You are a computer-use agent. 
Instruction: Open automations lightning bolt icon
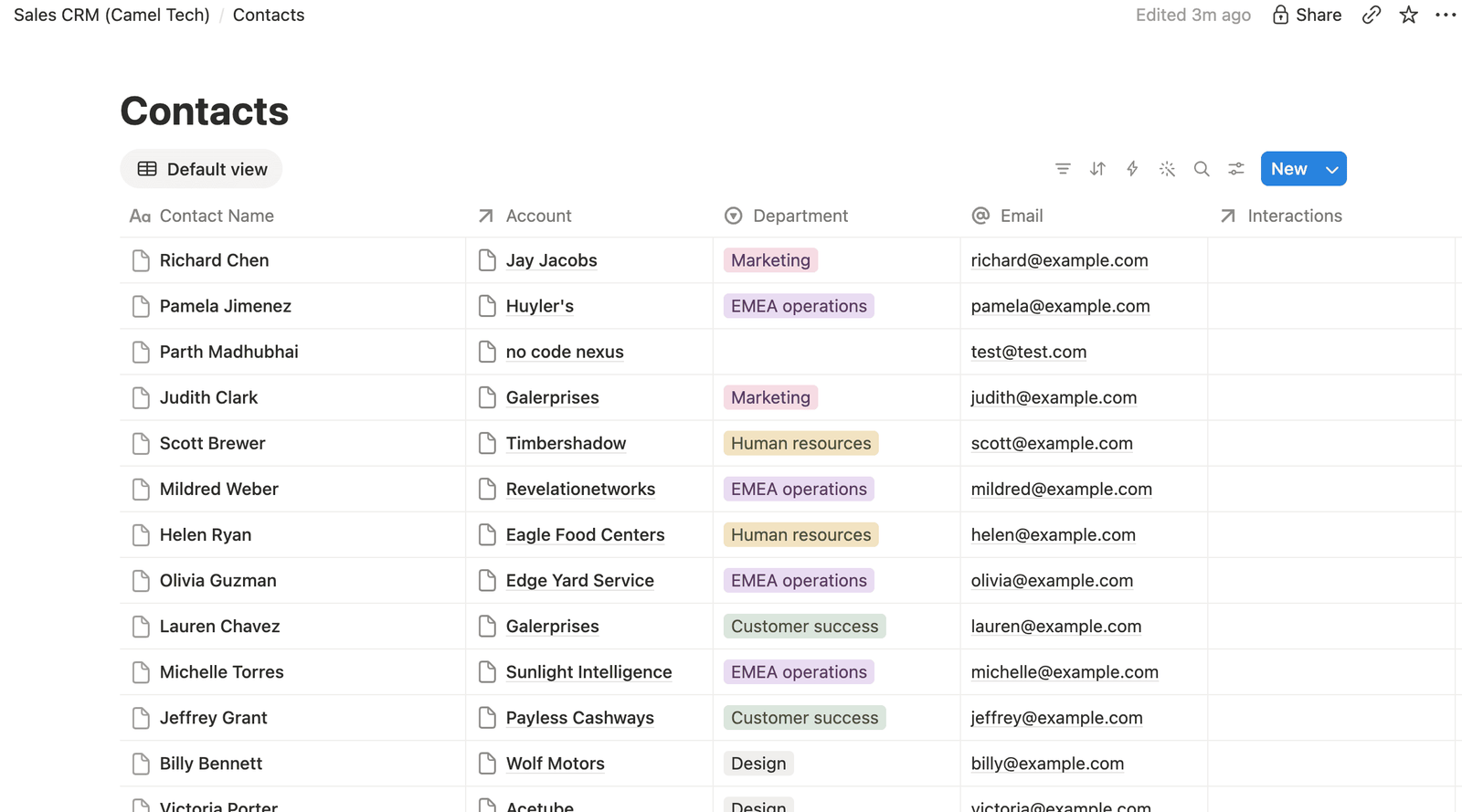[x=1132, y=169]
